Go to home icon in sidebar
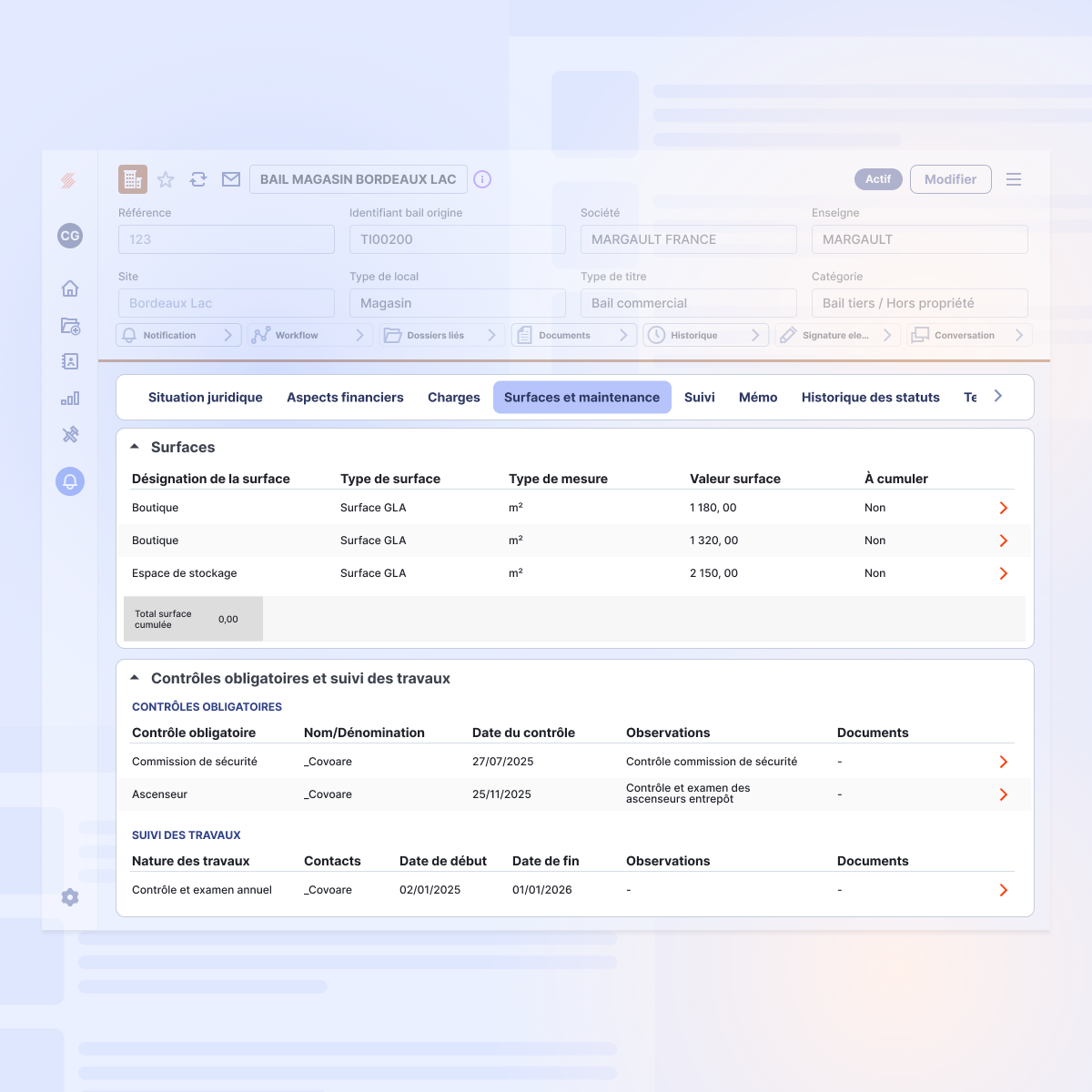This screenshot has height=1092, width=1092. pyautogui.click(x=70, y=288)
